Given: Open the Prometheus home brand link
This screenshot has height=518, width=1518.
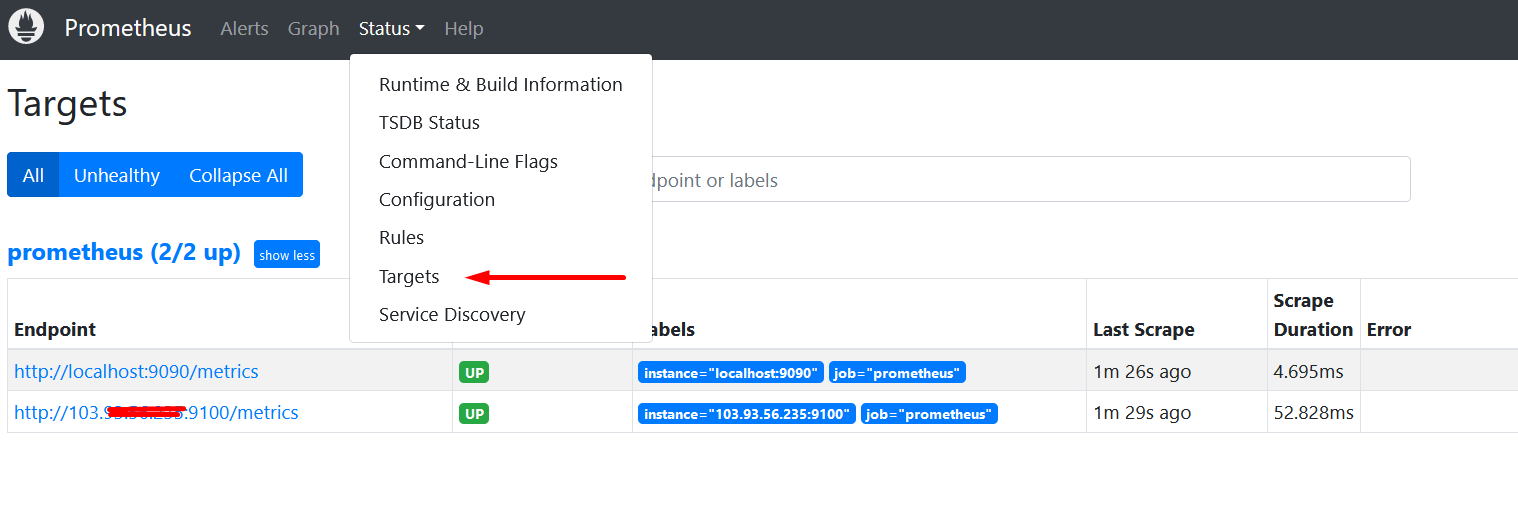Looking at the screenshot, I should pyautogui.click(x=127, y=28).
